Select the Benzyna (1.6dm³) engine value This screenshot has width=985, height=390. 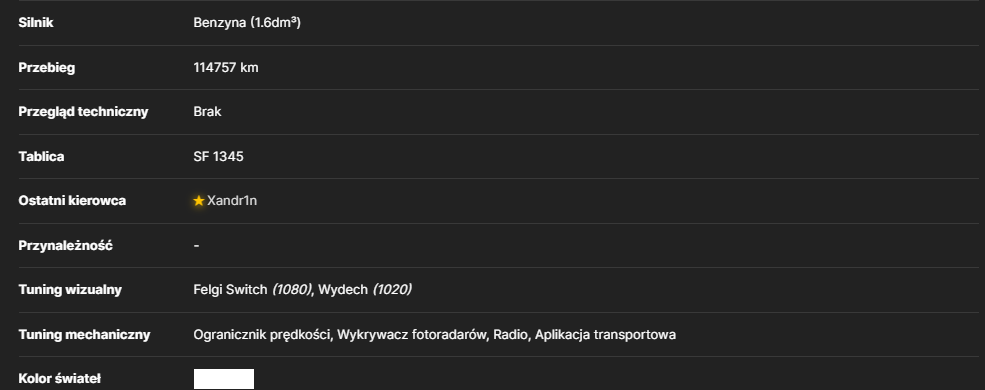[x=247, y=23]
